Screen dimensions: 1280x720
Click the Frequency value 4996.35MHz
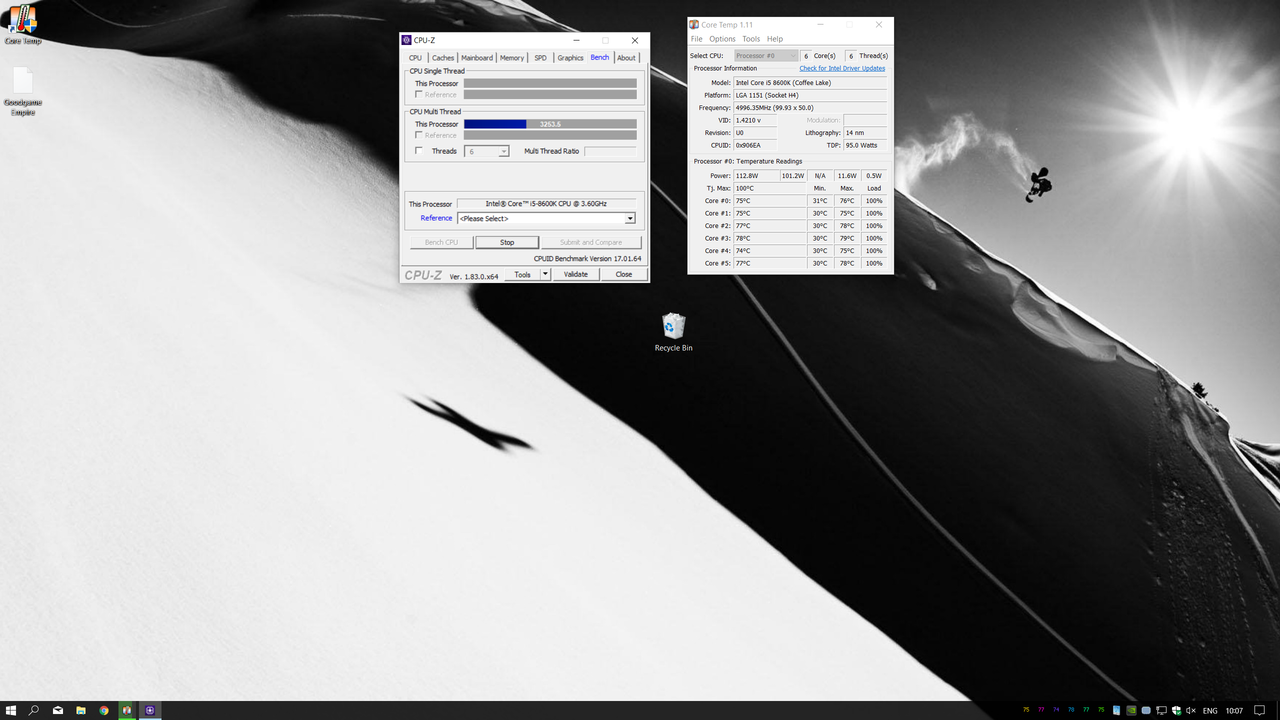click(810, 107)
